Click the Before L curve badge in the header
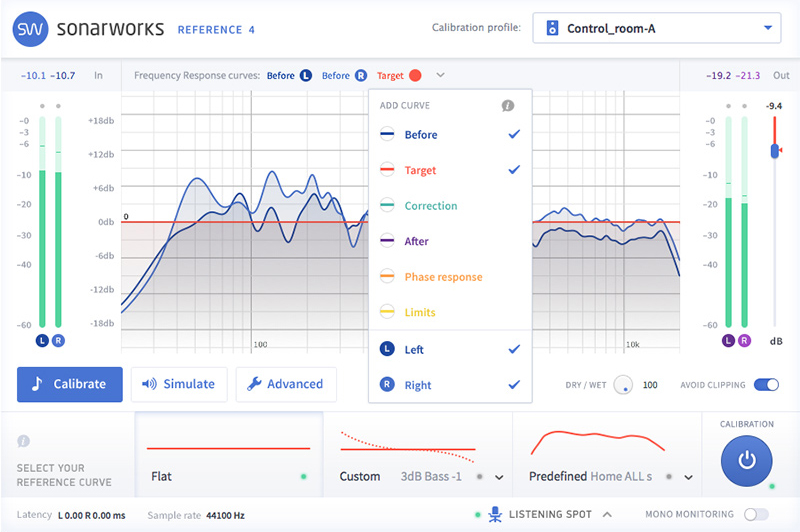The width and height of the screenshot is (800, 532). pos(306,75)
